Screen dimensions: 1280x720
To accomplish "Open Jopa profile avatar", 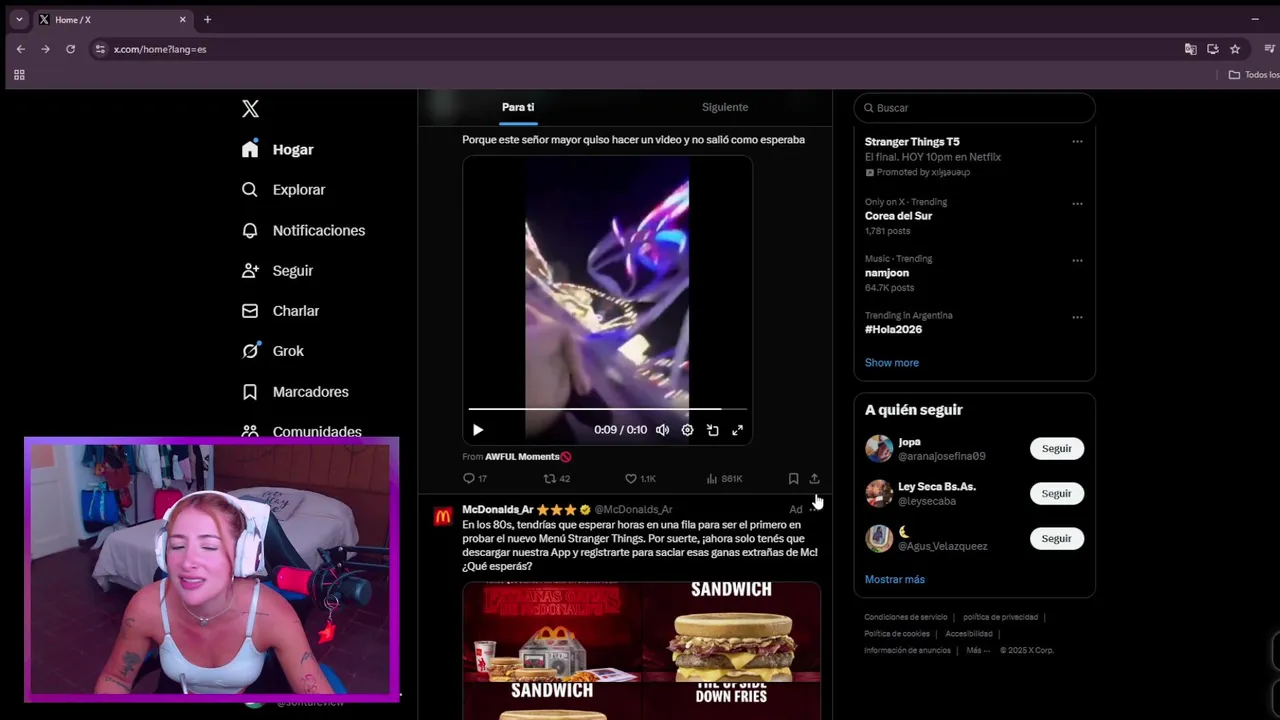I will [x=879, y=449].
